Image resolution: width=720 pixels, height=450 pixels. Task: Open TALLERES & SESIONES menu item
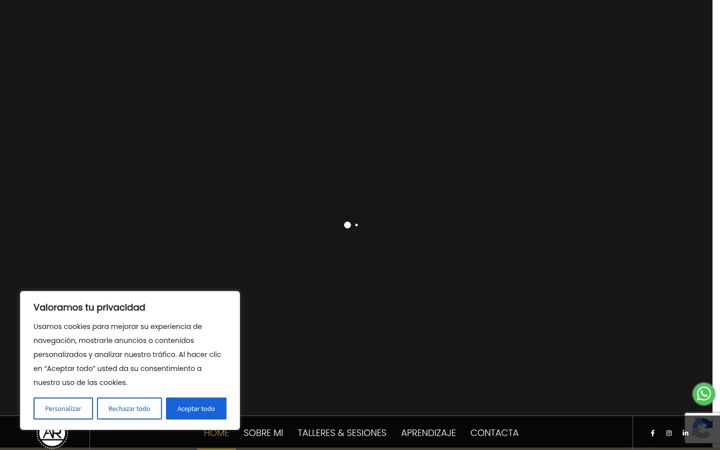(x=342, y=433)
